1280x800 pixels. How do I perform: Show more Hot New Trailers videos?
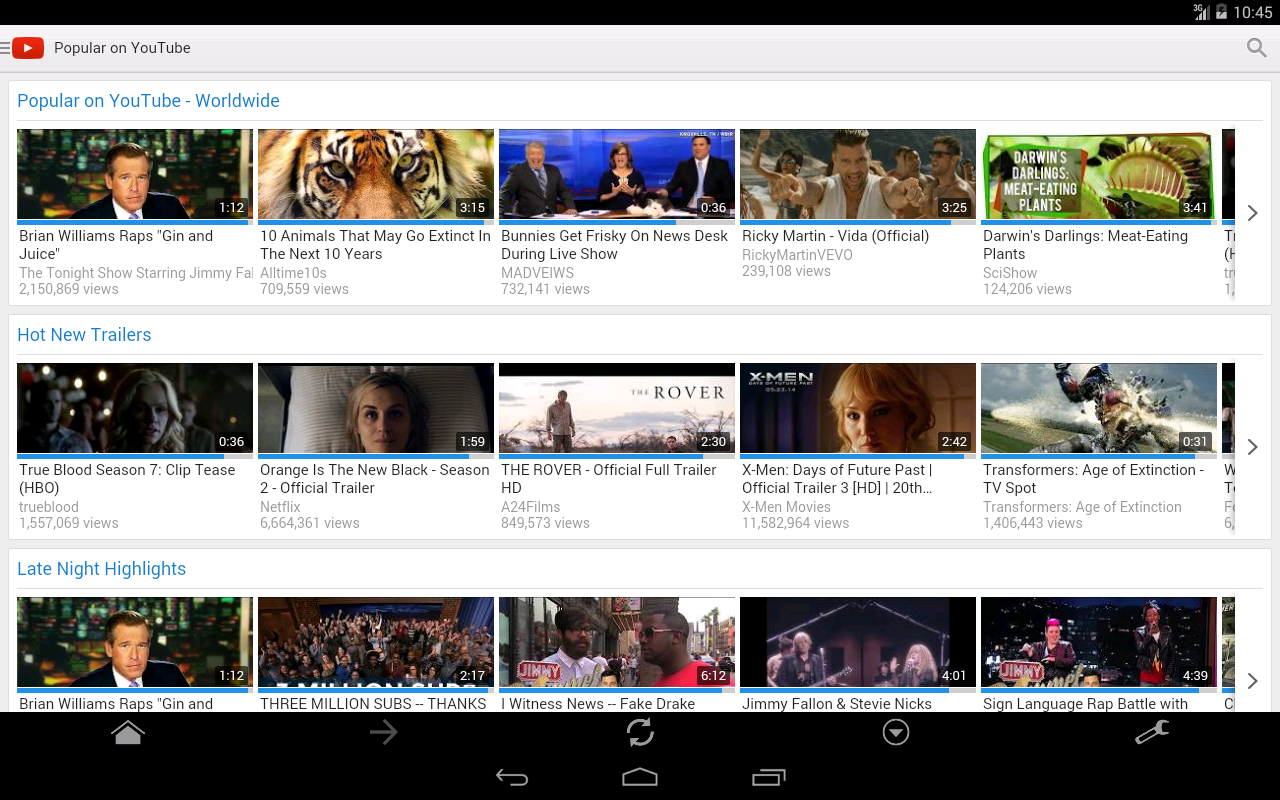(x=1252, y=447)
